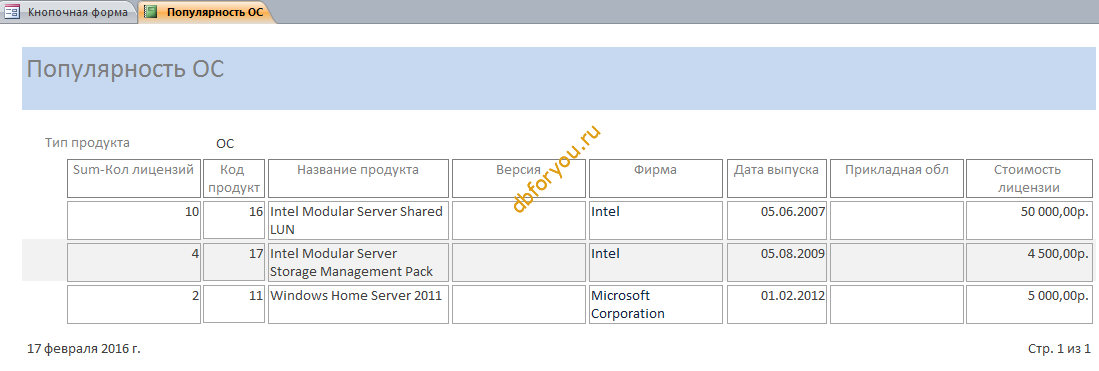Select the Sum-Кол лицензий column header

click(x=134, y=178)
